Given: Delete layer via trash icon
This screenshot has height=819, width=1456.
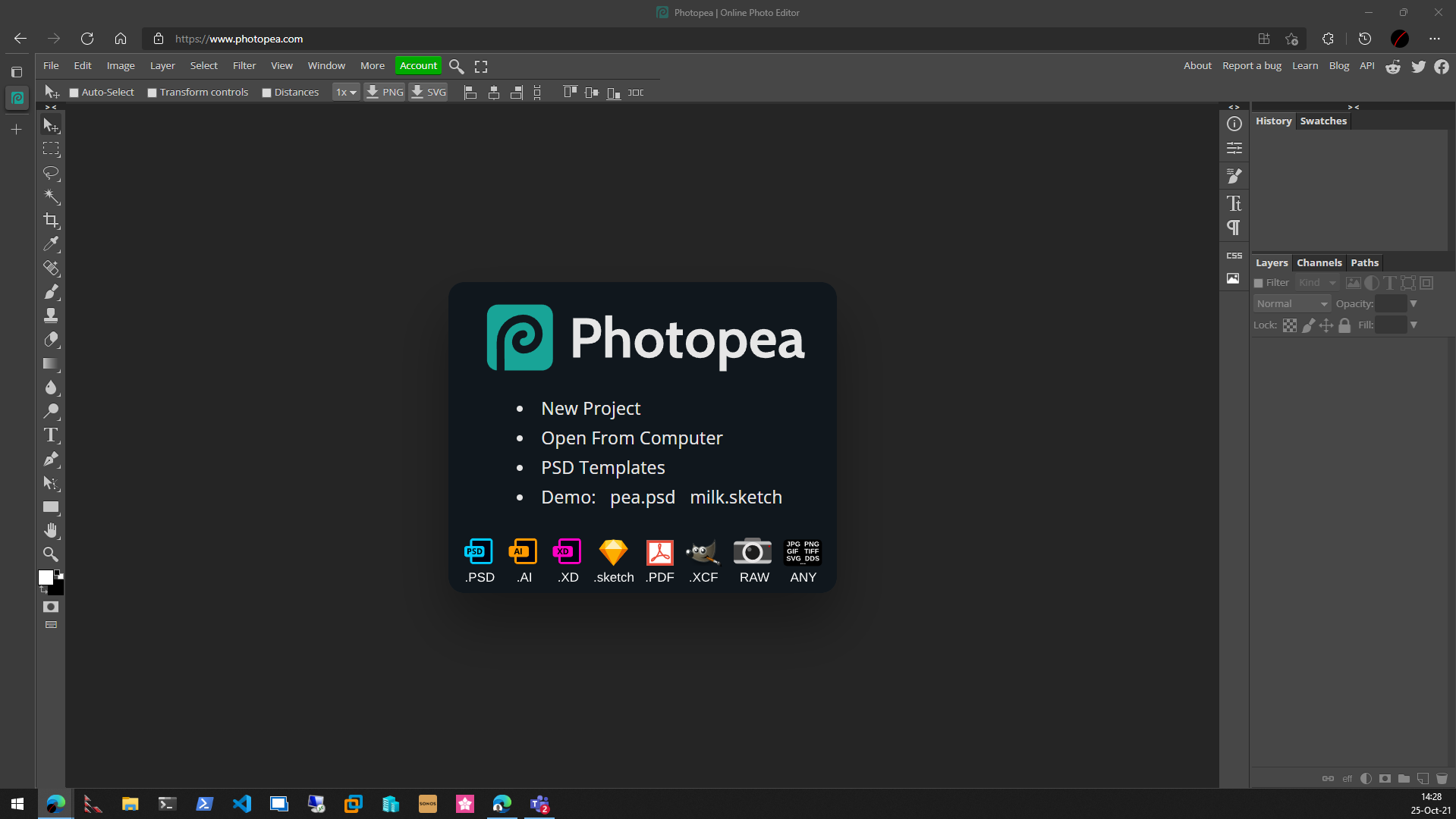Looking at the screenshot, I should pos(1442,778).
